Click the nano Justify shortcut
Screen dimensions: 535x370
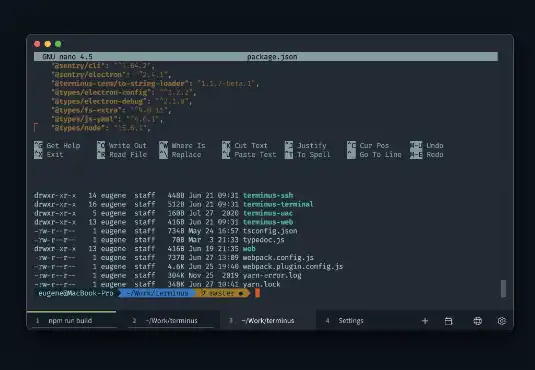[306, 145]
